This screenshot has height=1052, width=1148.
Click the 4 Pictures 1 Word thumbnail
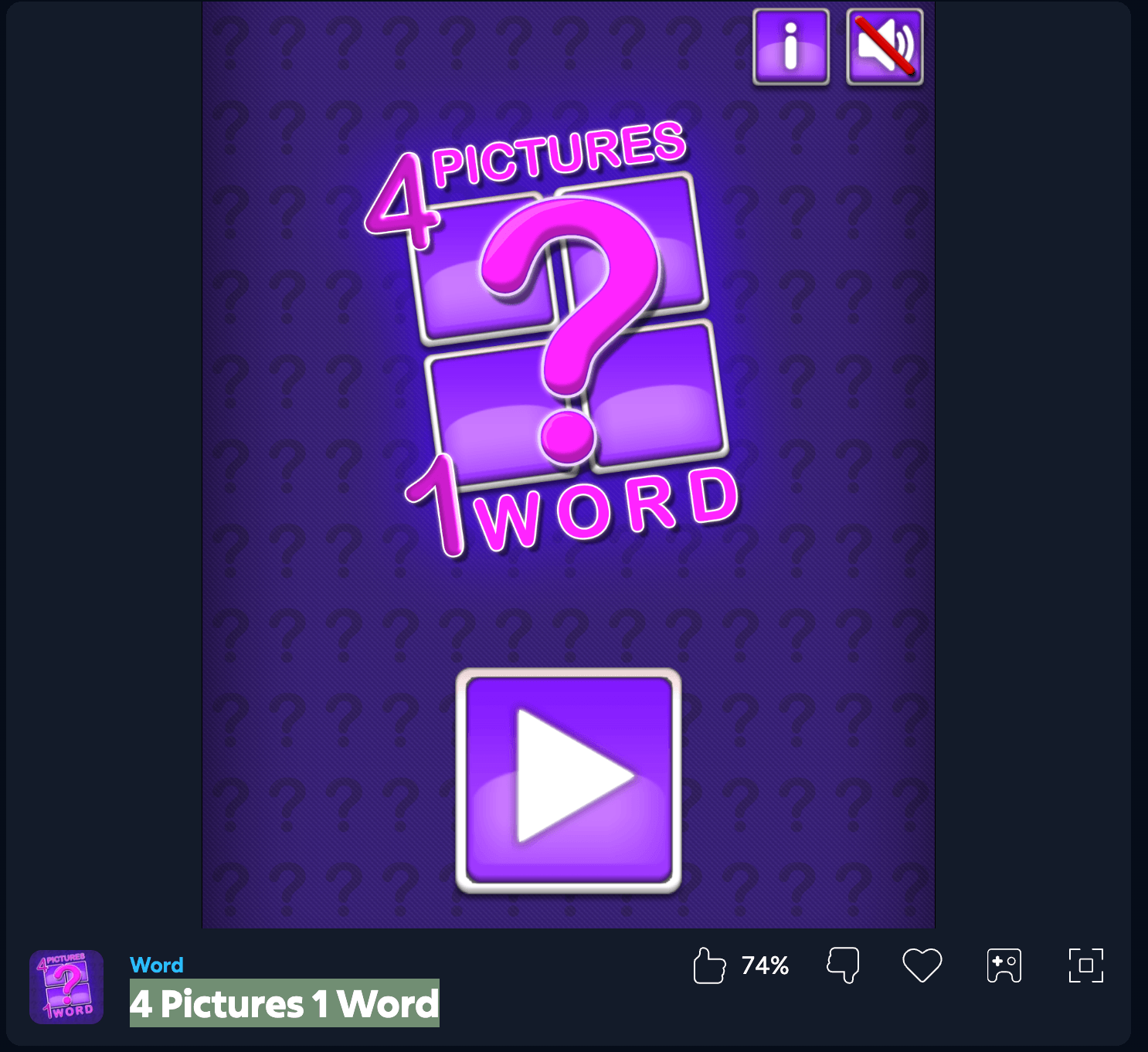(x=66, y=987)
